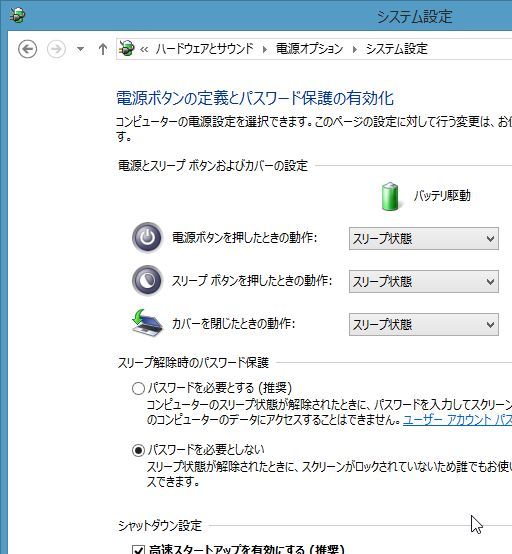Toggle 高速スタートアップを有効にする checkbox
This screenshot has width=512, height=554.
point(138,549)
